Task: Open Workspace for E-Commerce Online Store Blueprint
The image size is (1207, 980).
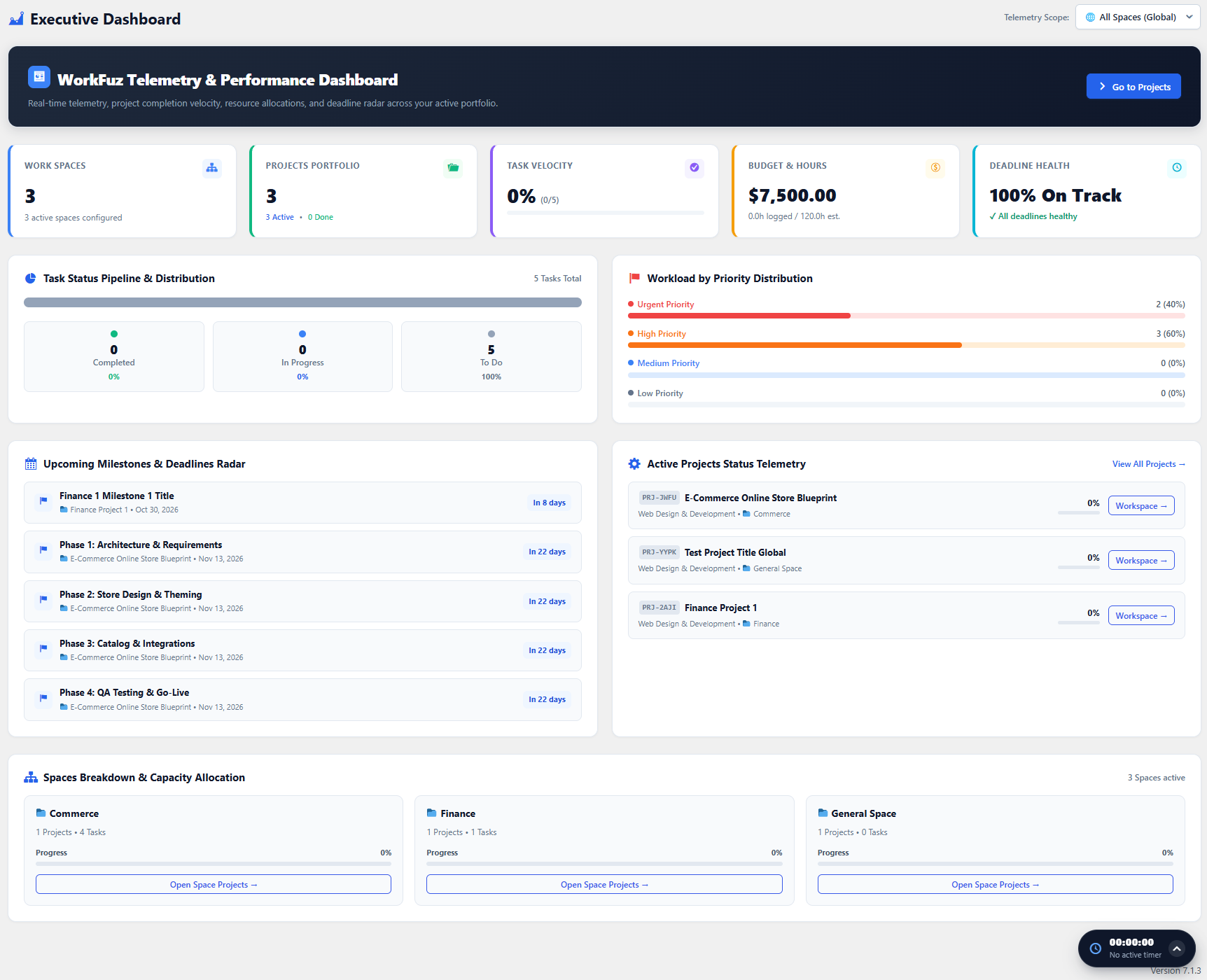Action: [1141, 506]
